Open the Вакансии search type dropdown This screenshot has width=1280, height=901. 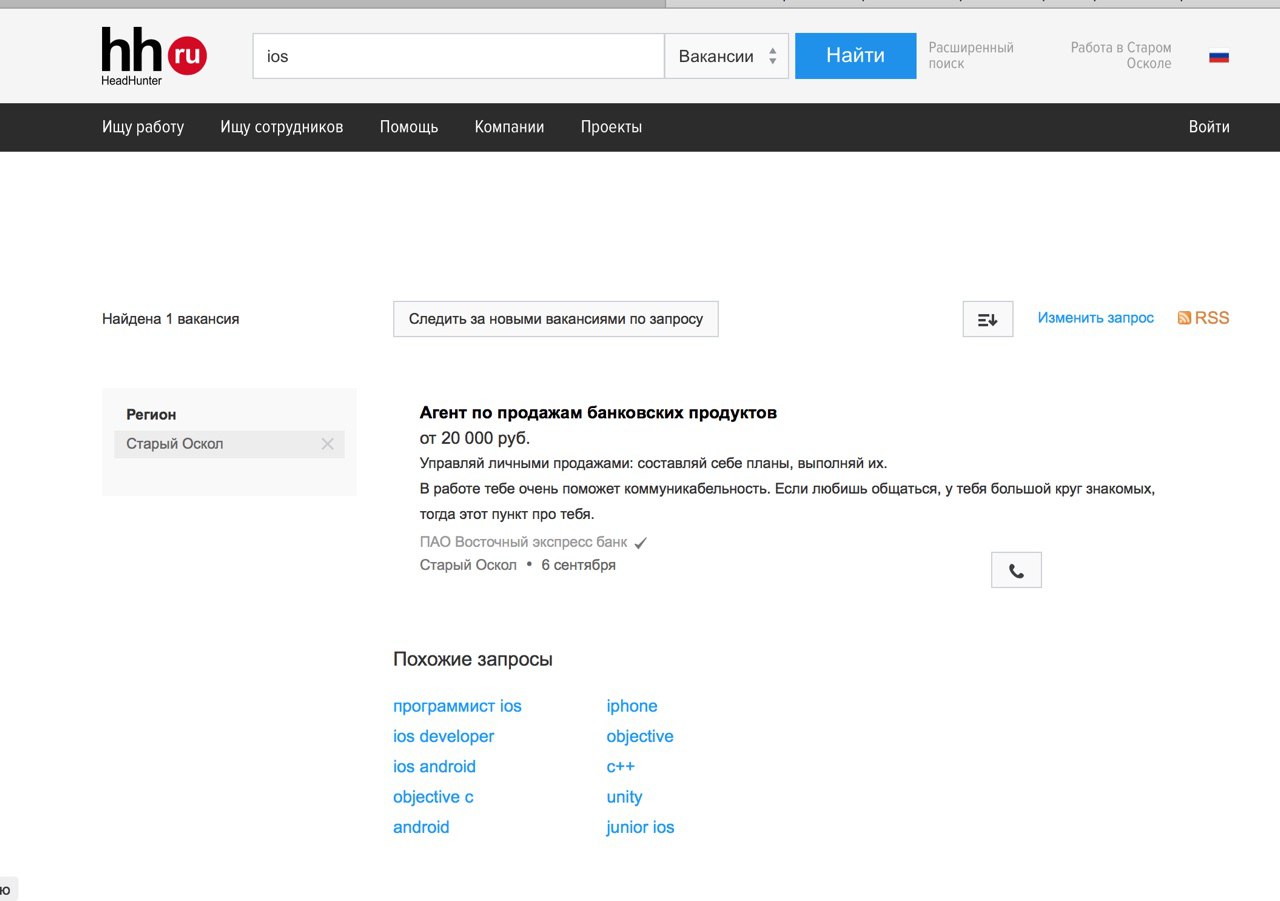coord(727,56)
